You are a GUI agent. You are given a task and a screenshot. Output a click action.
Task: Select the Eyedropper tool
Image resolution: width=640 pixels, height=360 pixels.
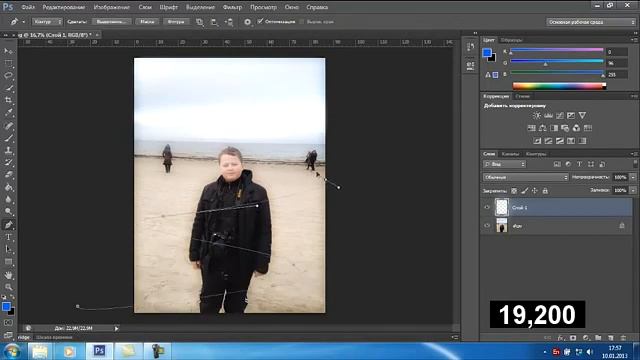[8, 112]
